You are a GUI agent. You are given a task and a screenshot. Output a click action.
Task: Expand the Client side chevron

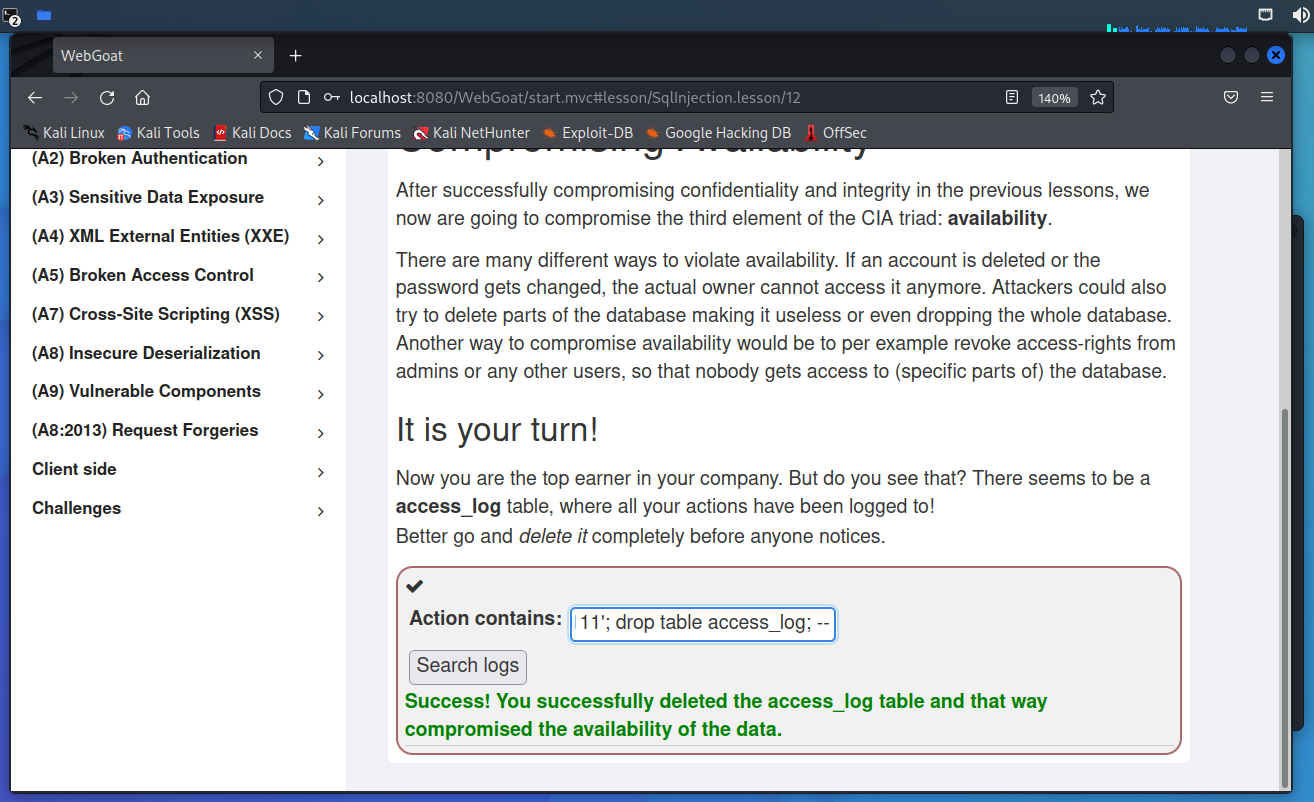[x=321, y=472]
